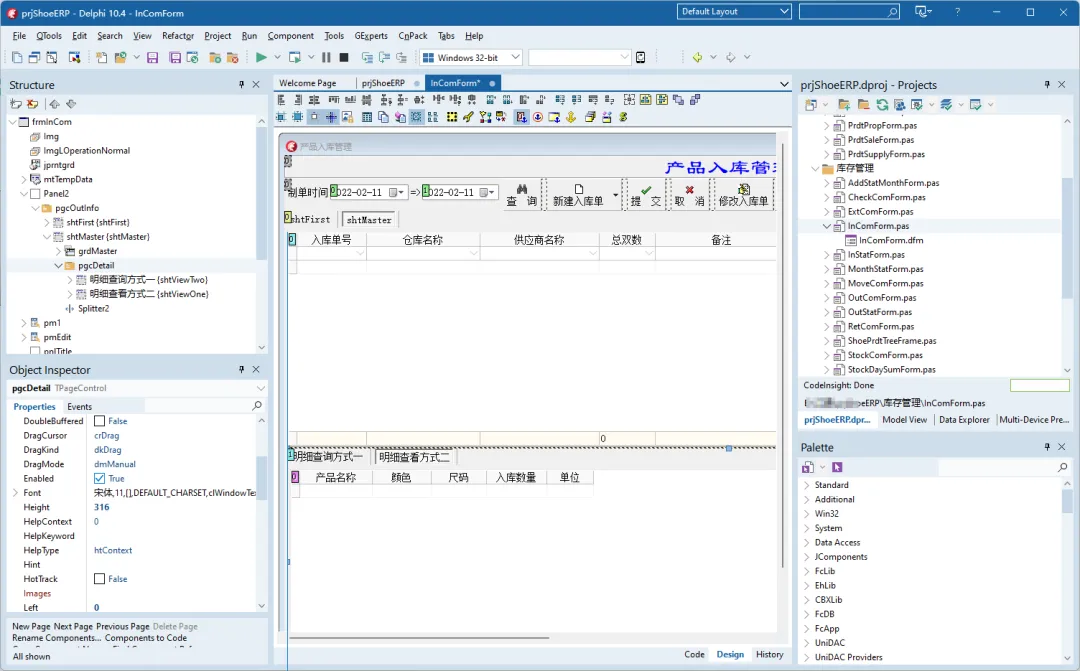Click the Previous Page link
The width and height of the screenshot is (1080, 671).
(123, 626)
